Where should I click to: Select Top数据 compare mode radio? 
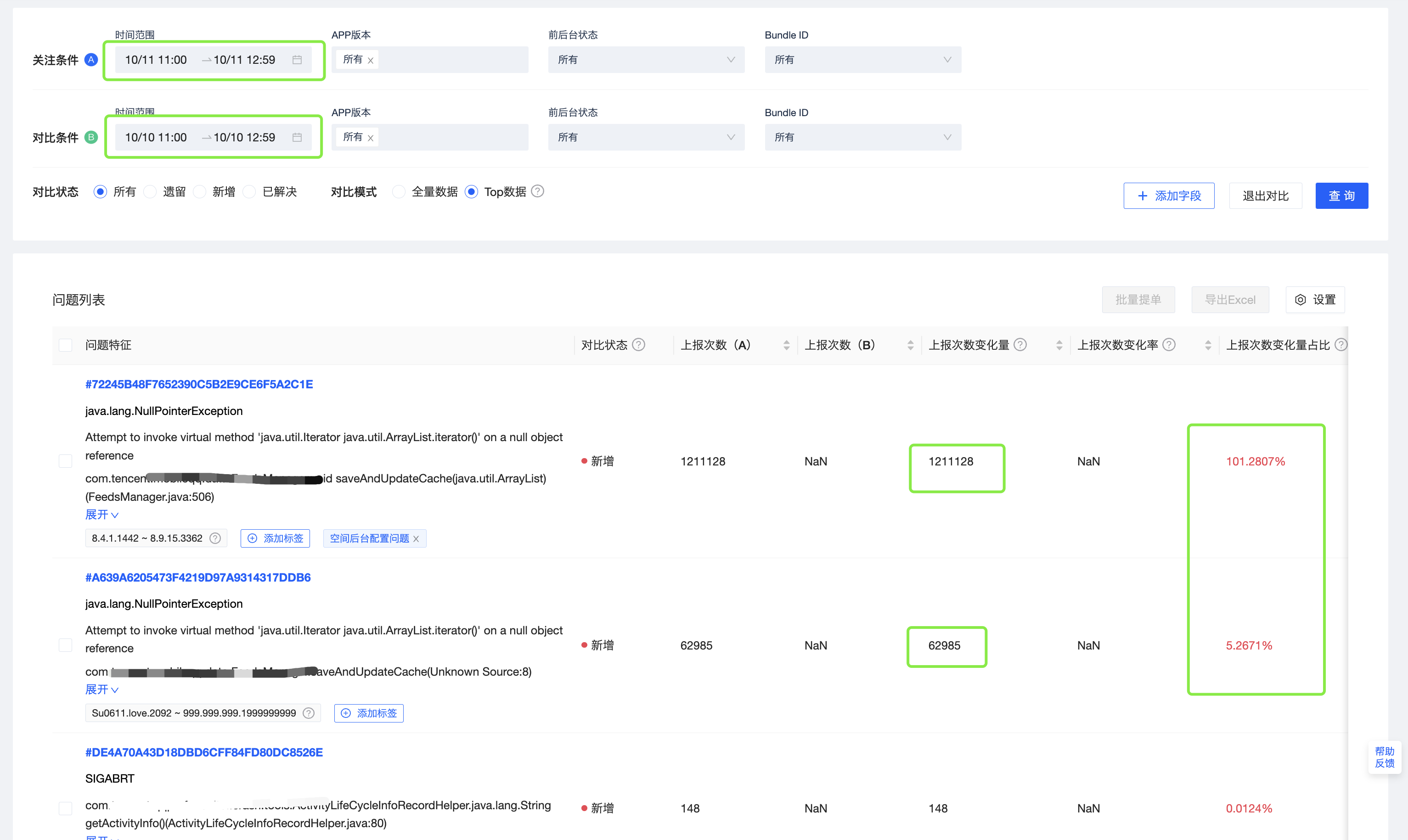tap(471, 192)
